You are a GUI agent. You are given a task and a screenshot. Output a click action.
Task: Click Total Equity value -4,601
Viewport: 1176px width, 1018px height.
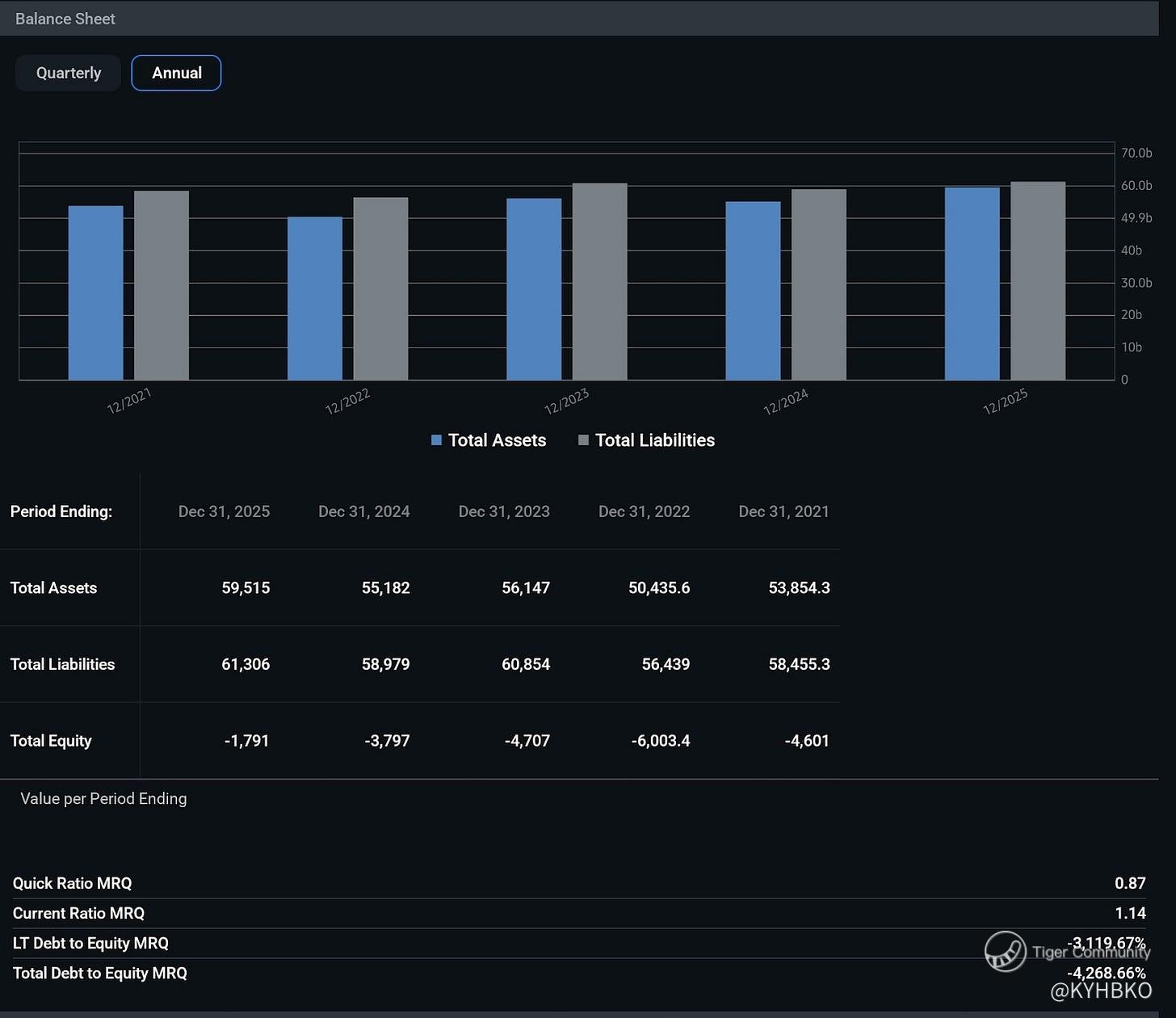coord(807,741)
